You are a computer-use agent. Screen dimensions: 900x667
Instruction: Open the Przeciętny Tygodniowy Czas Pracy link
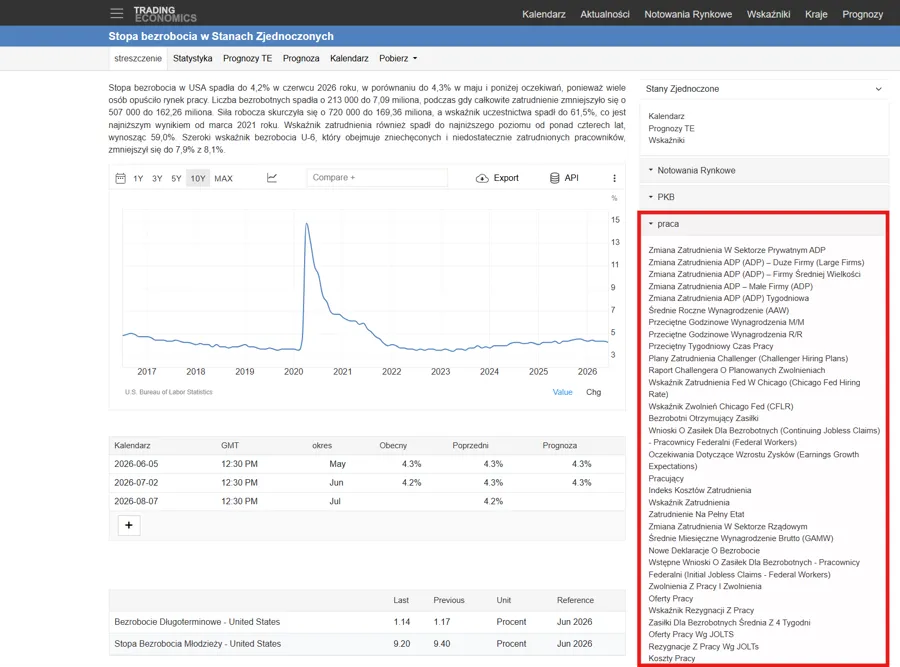pyautogui.click(x=711, y=346)
